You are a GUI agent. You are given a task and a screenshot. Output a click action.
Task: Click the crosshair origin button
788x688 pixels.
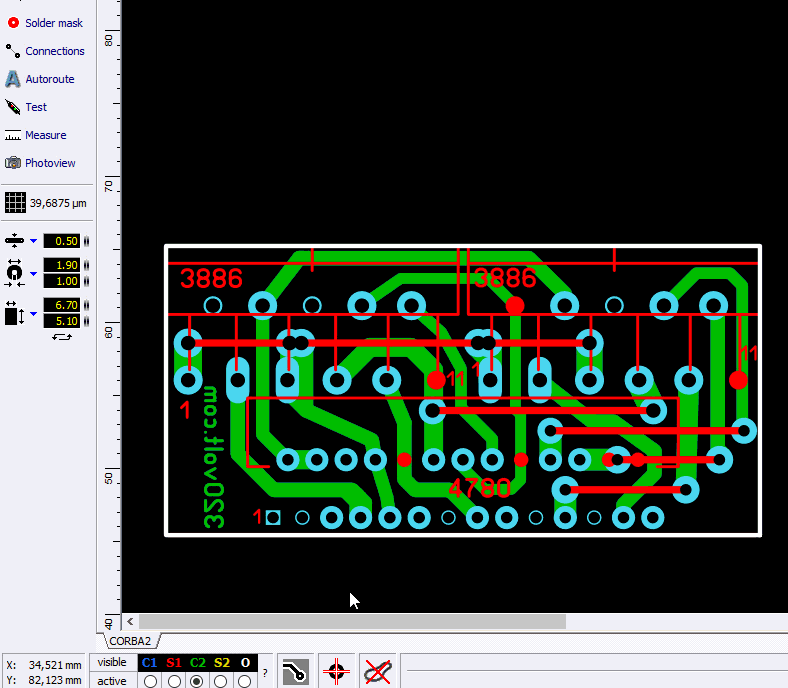pyautogui.click(x=336, y=671)
